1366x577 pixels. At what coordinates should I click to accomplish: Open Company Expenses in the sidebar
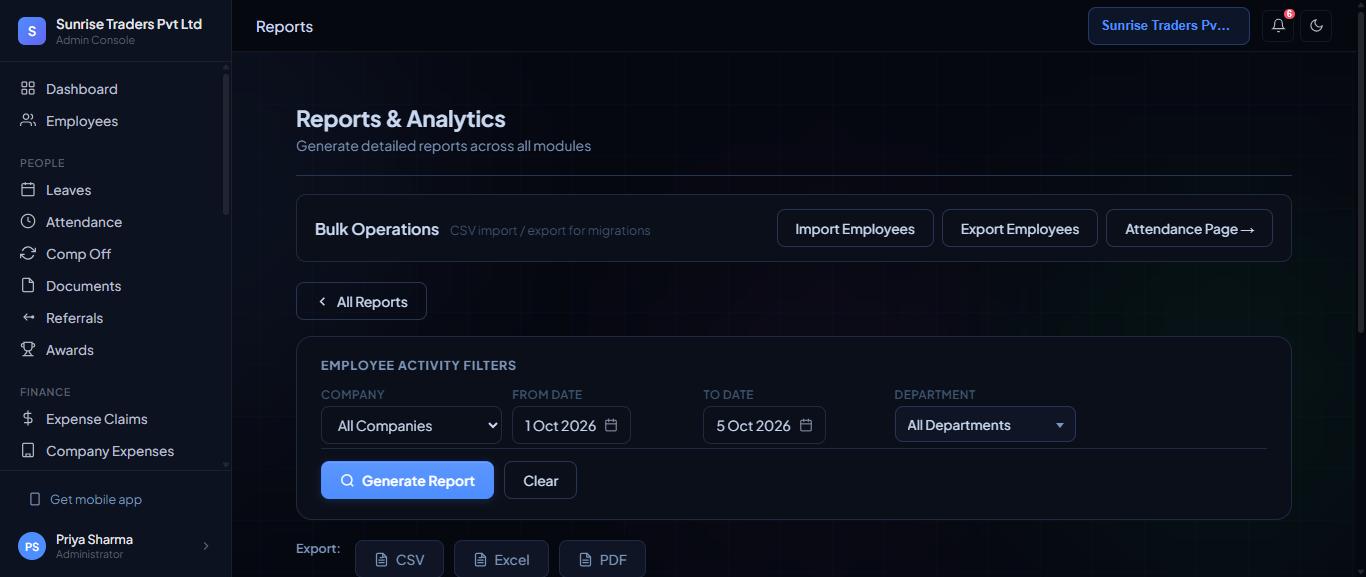coord(115,451)
